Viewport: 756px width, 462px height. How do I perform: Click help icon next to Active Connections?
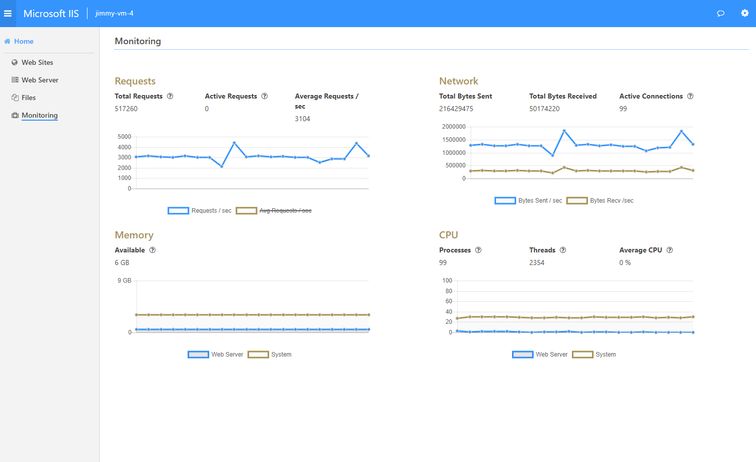(x=690, y=96)
